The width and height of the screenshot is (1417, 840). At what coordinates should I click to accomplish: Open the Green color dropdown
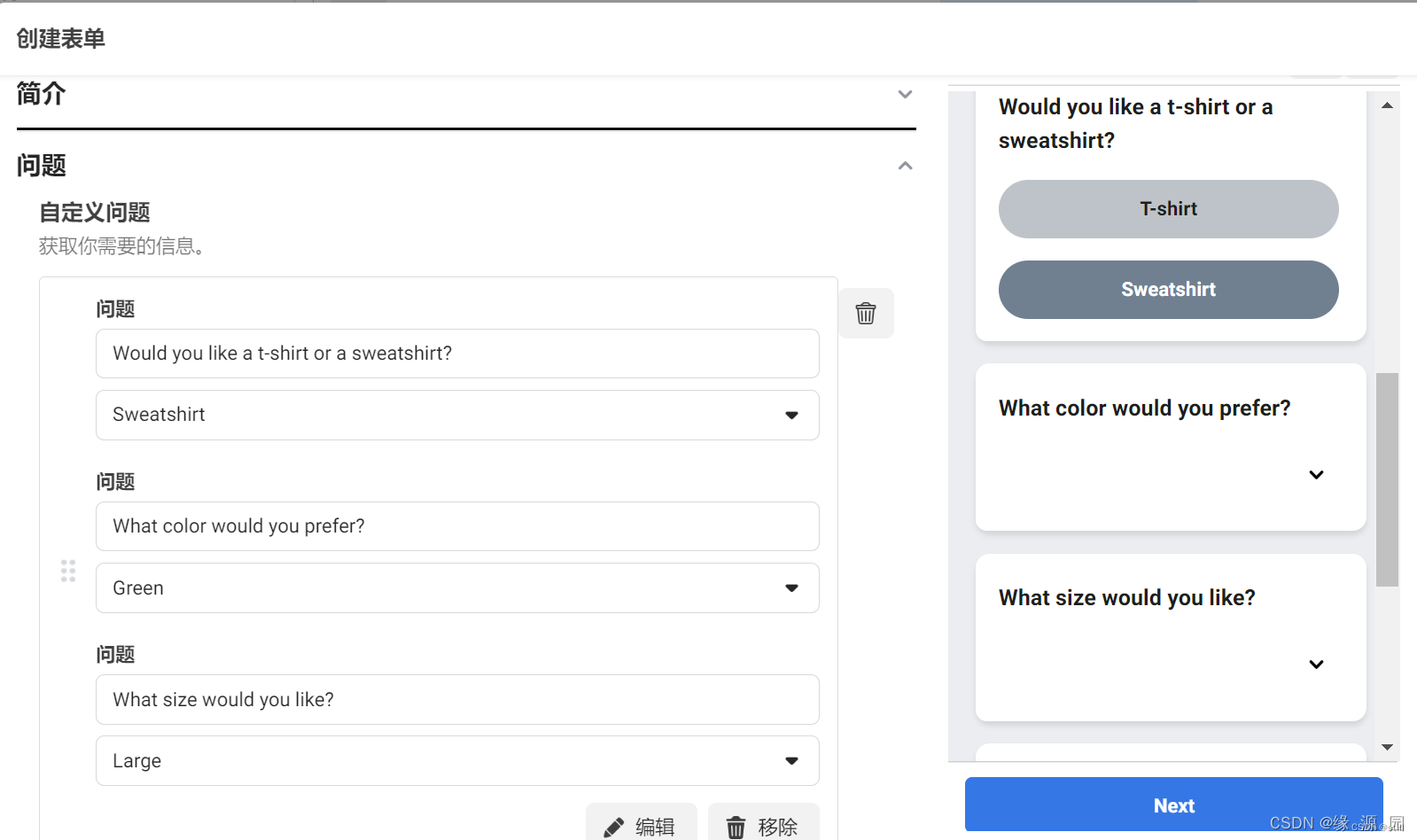click(x=457, y=588)
